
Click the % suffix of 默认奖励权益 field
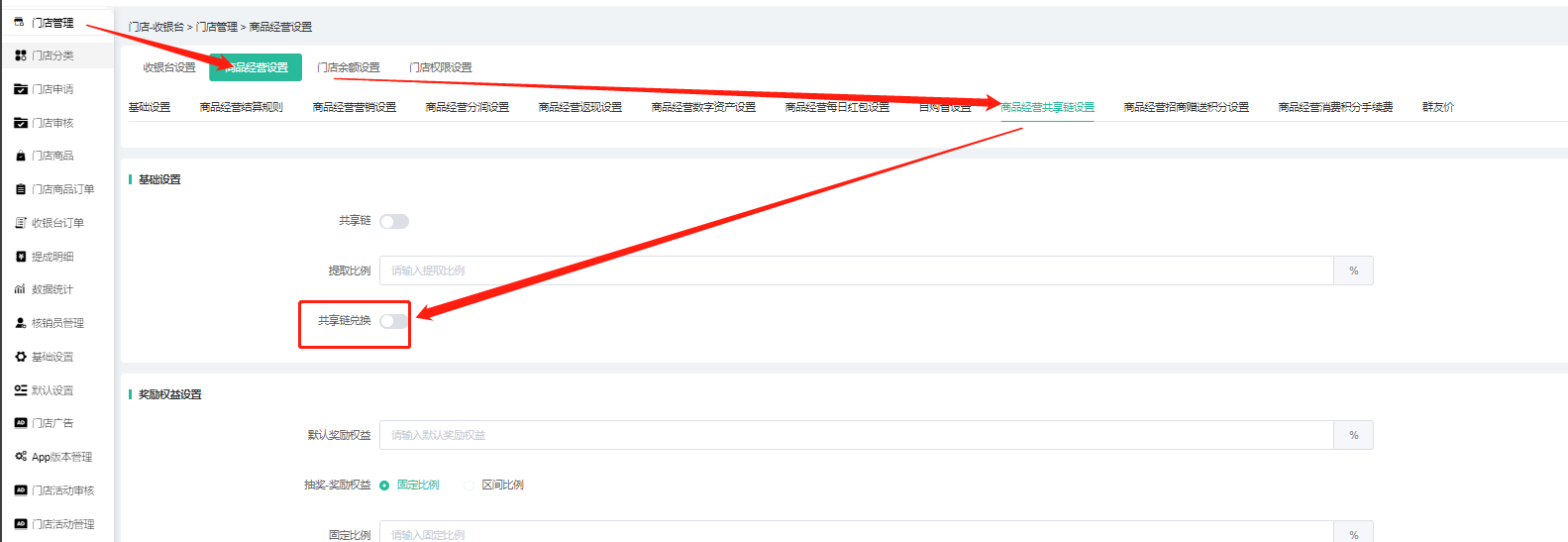tap(1353, 435)
